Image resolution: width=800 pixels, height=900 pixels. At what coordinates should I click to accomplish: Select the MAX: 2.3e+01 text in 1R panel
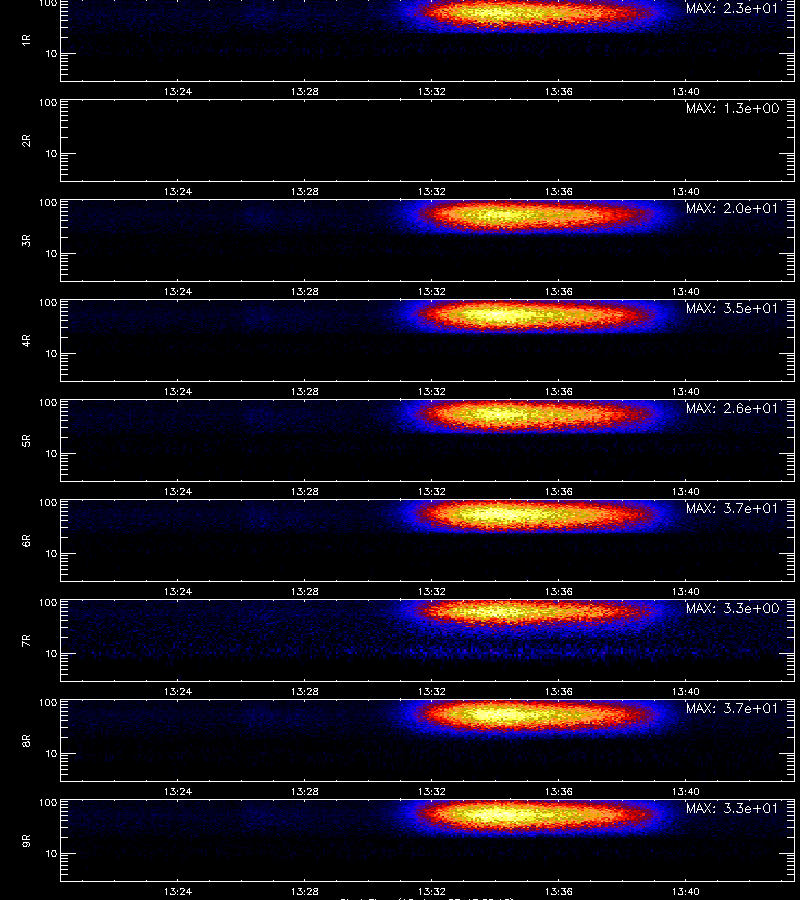(x=732, y=9)
